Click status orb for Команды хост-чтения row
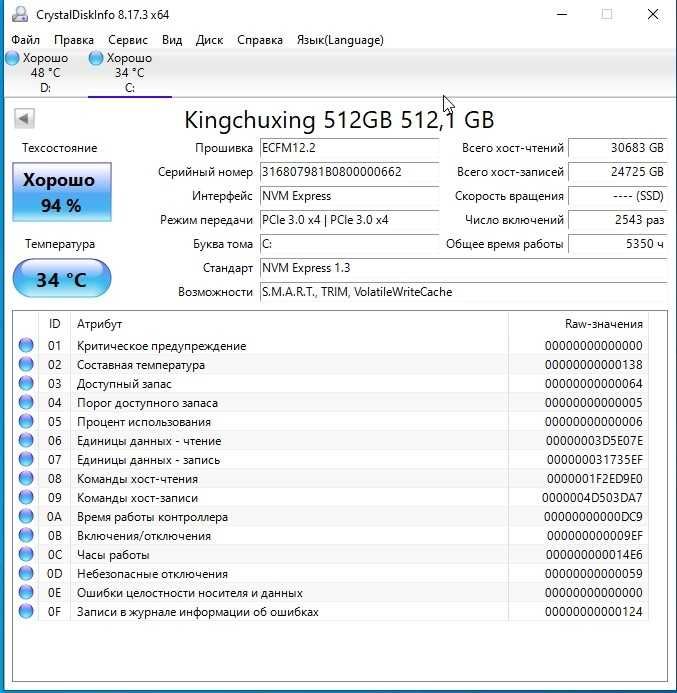 [26, 478]
